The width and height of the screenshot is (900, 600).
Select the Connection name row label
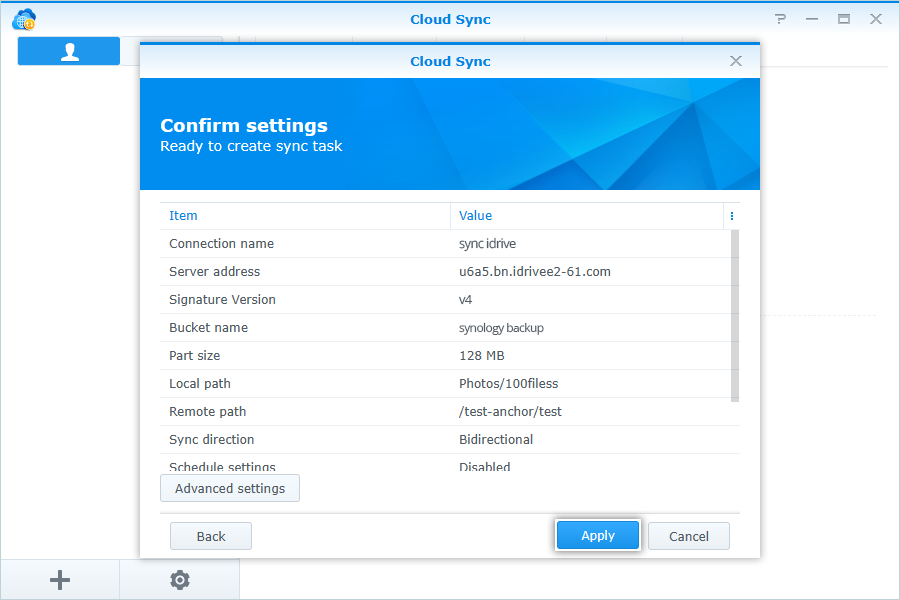[222, 243]
